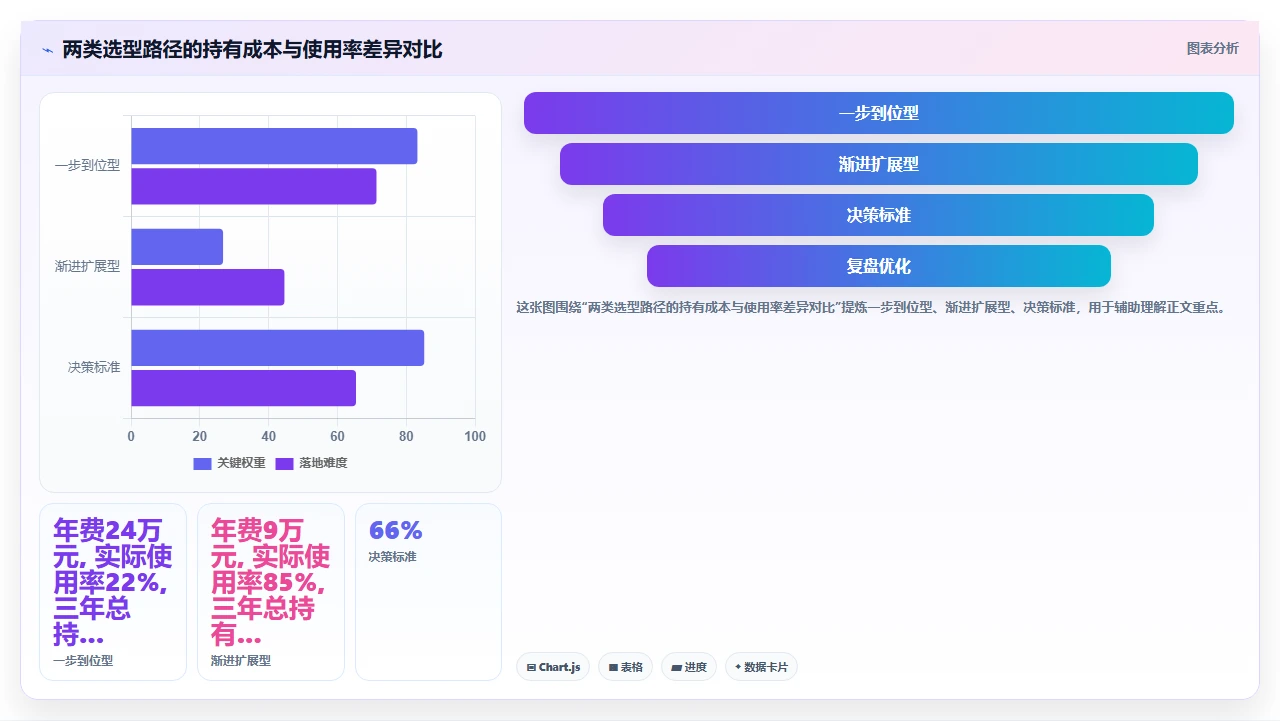Click the 一步到位型 关键权重 bar
The height and width of the screenshot is (721, 1280).
274,146
